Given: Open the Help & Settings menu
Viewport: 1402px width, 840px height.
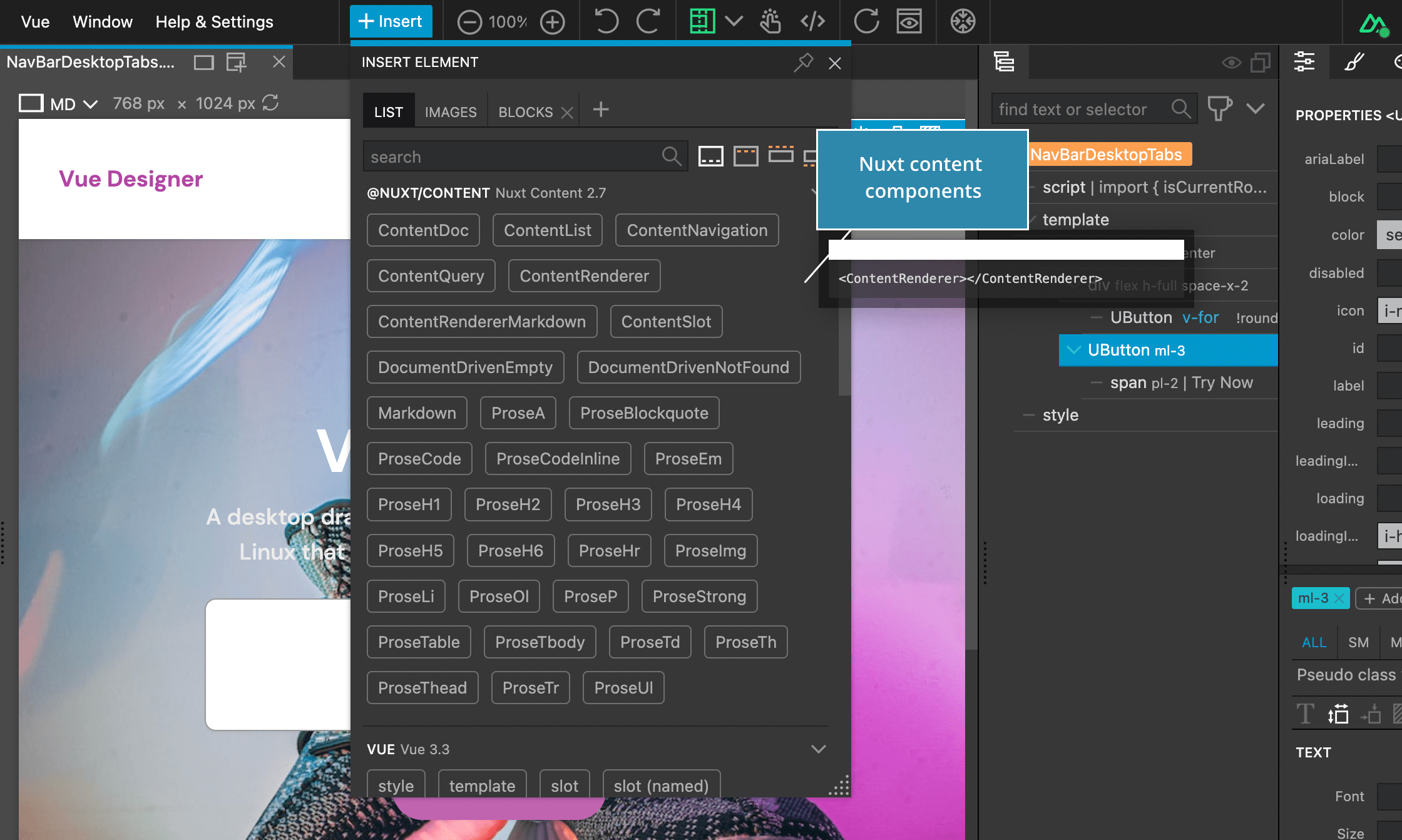Looking at the screenshot, I should click(x=214, y=22).
